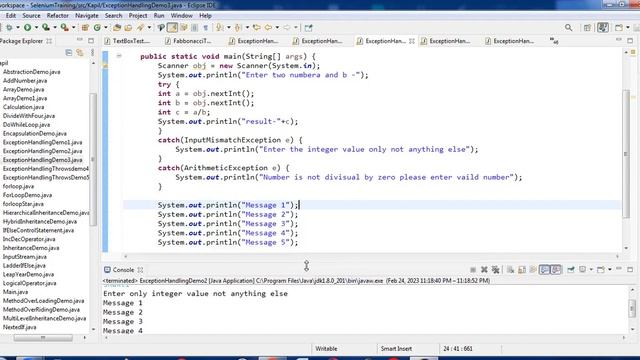
Task: Click the New Java Class icon
Action: [97, 28]
